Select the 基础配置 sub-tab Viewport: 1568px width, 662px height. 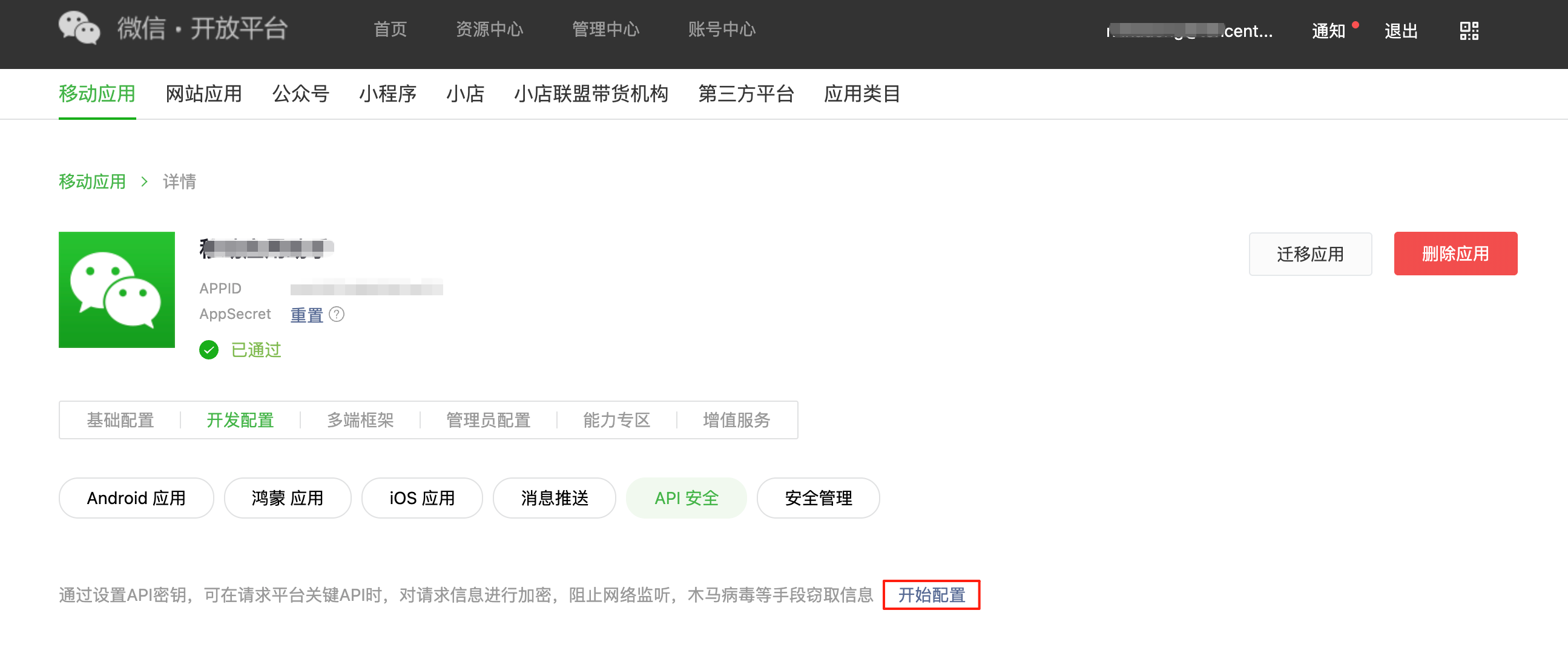(x=120, y=420)
